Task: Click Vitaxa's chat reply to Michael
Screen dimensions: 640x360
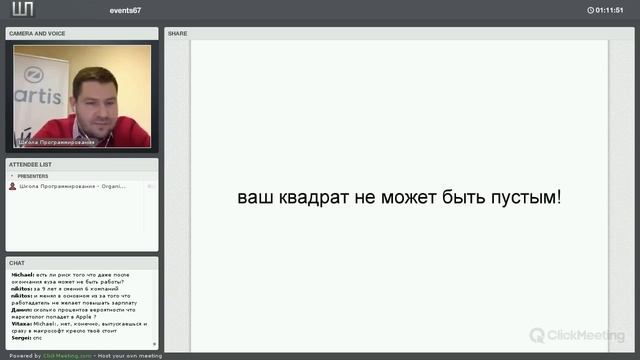Action: [x=79, y=327]
